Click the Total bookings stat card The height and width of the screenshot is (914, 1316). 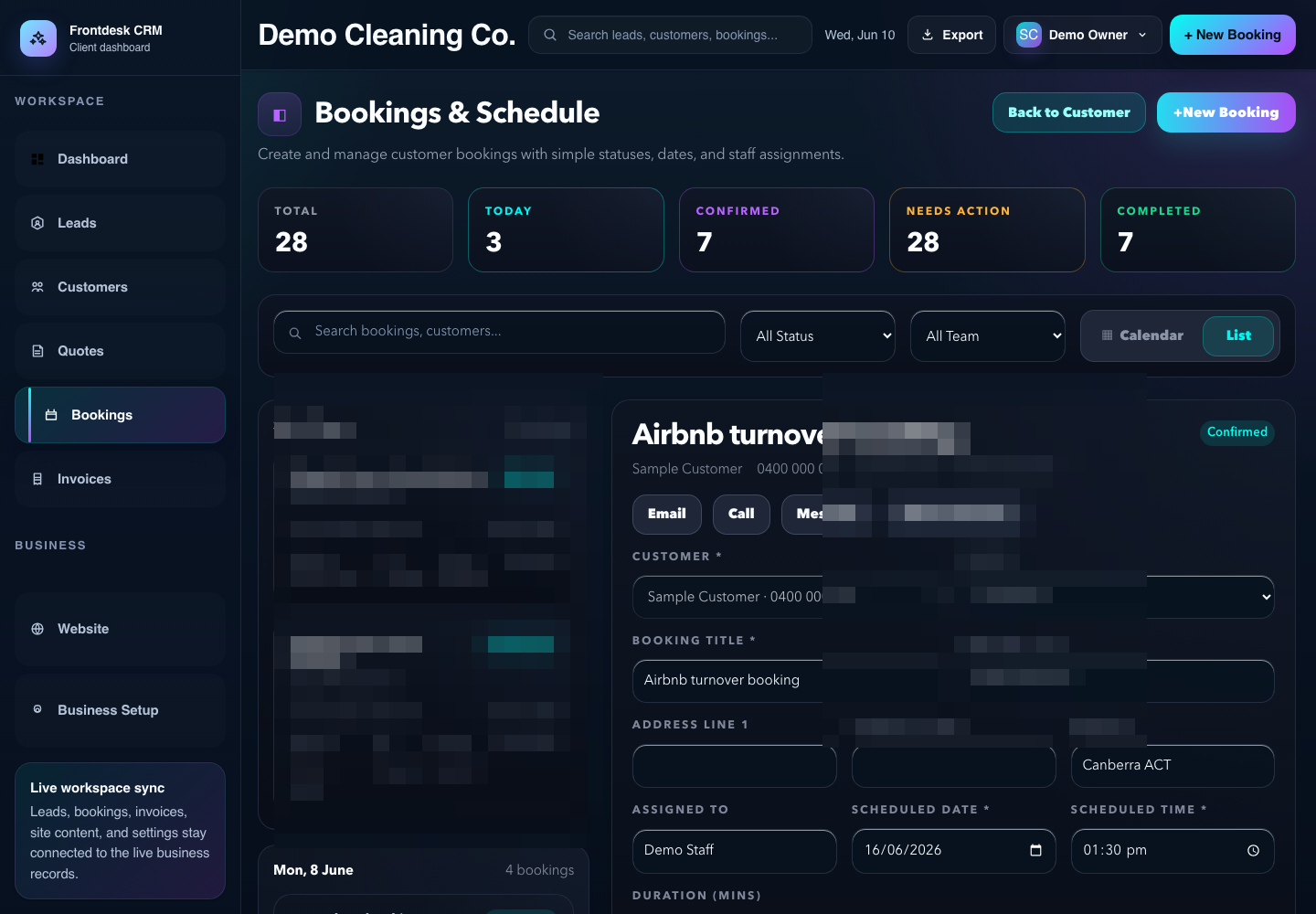(356, 229)
